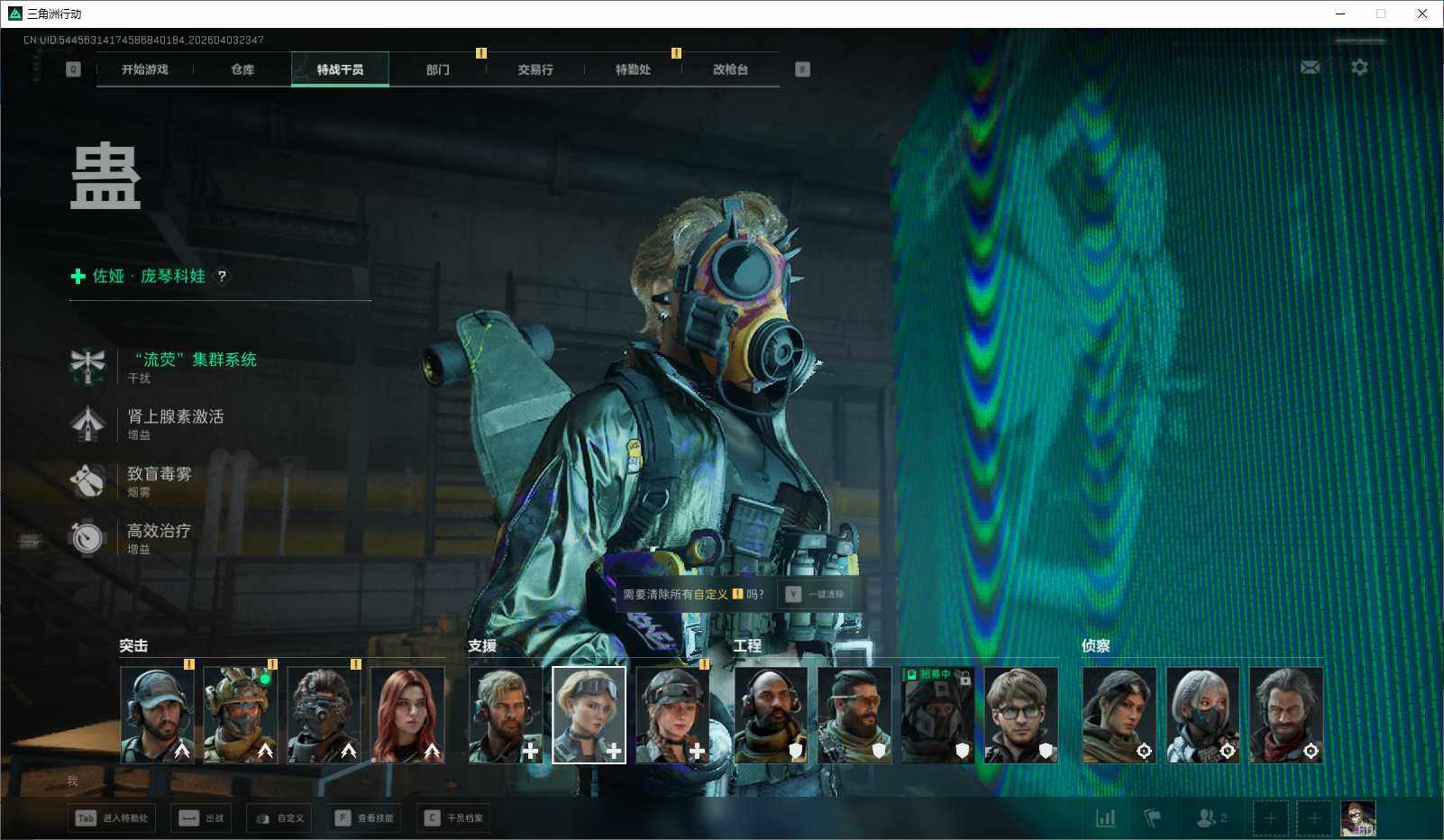Click the 查看技能 button

pyautogui.click(x=364, y=818)
